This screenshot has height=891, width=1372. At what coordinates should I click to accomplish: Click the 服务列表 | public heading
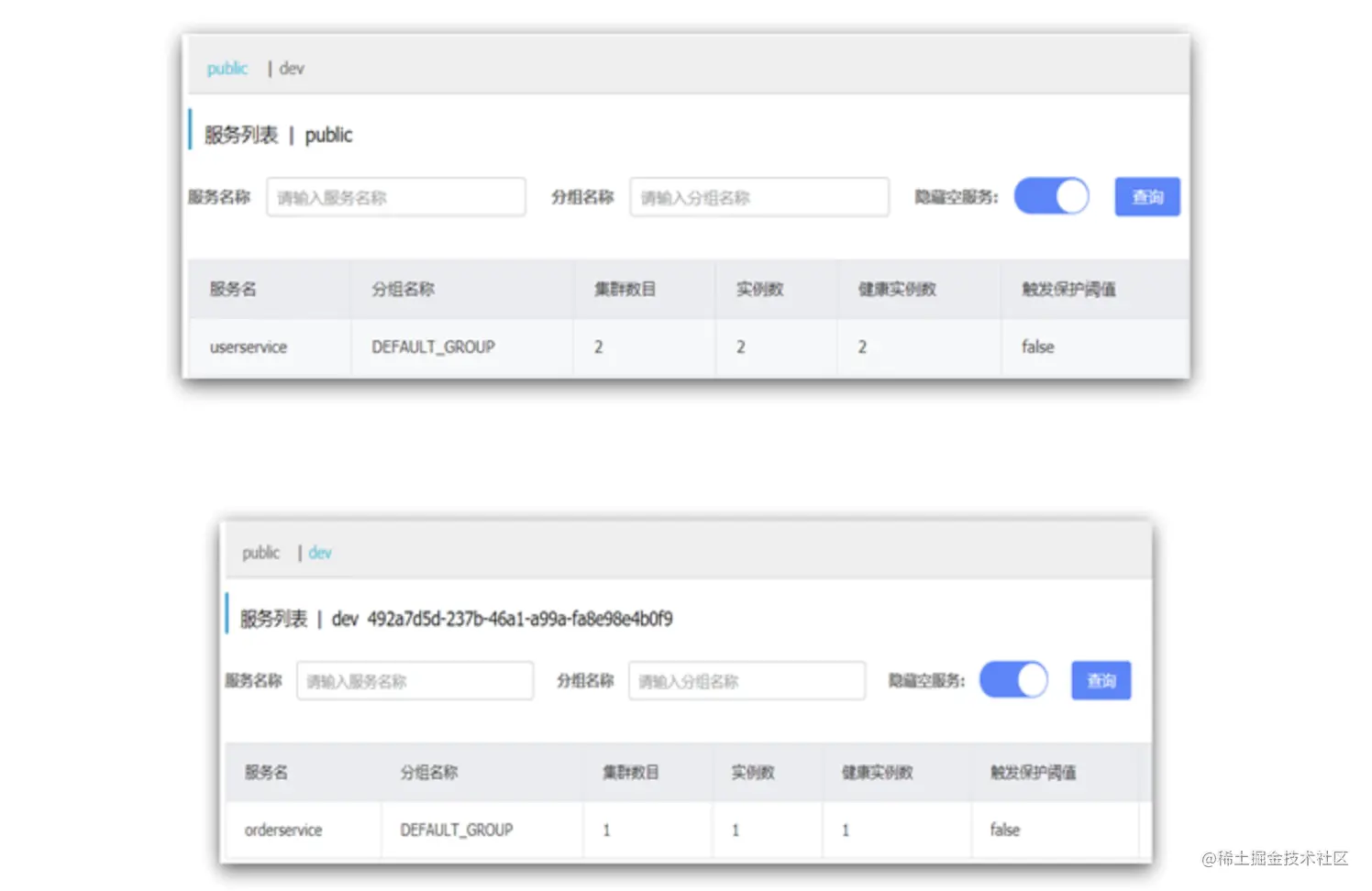click(278, 136)
